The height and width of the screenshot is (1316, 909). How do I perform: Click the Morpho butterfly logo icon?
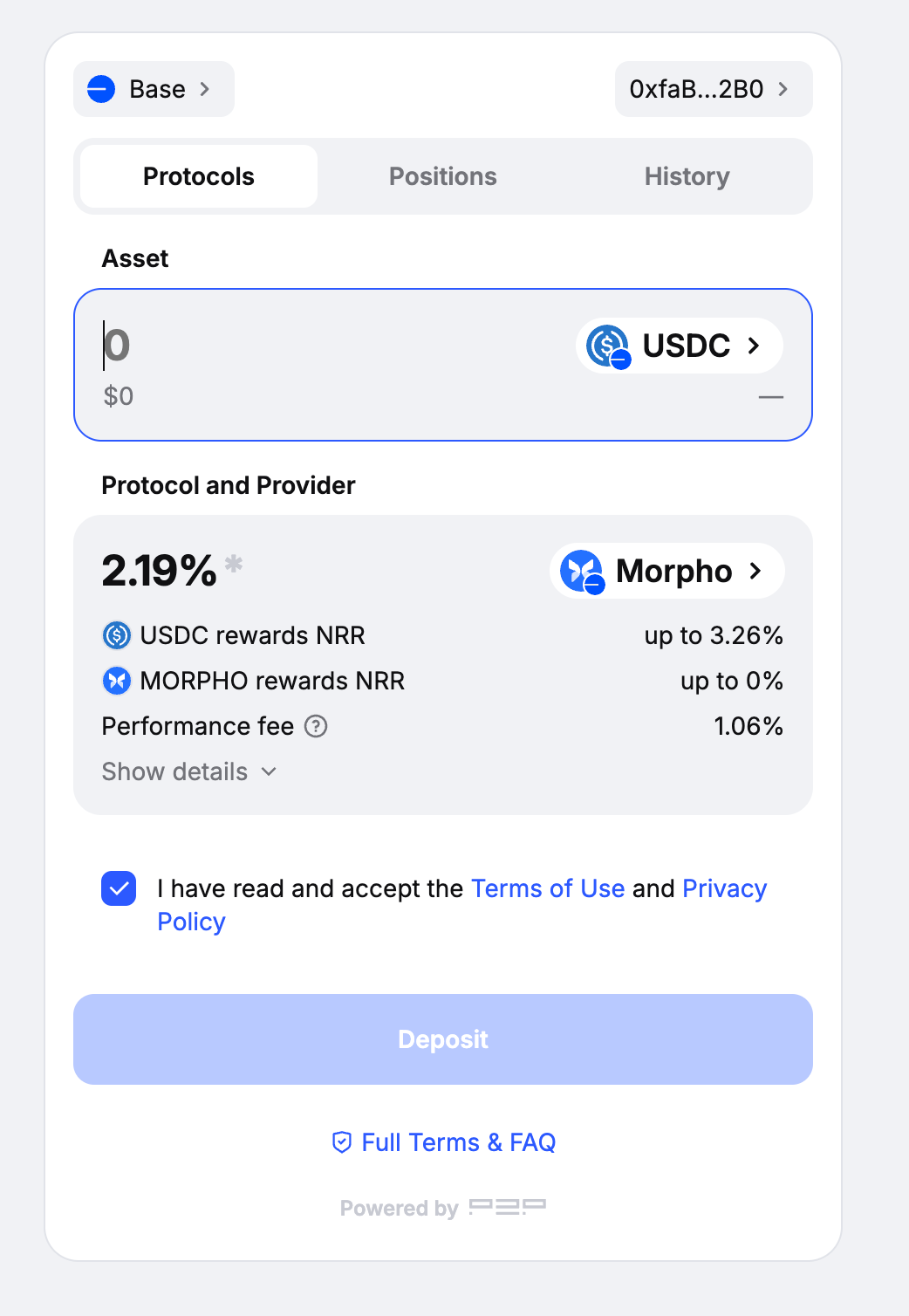click(582, 571)
